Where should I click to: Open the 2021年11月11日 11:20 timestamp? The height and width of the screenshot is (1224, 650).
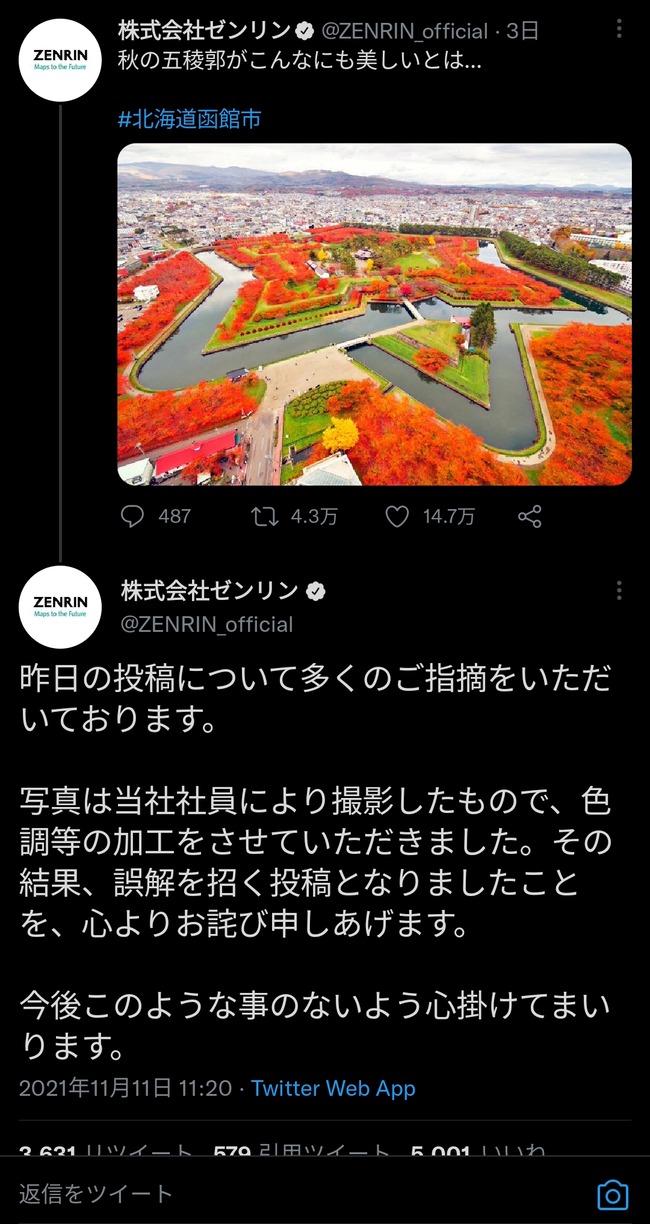(x=125, y=1088)
